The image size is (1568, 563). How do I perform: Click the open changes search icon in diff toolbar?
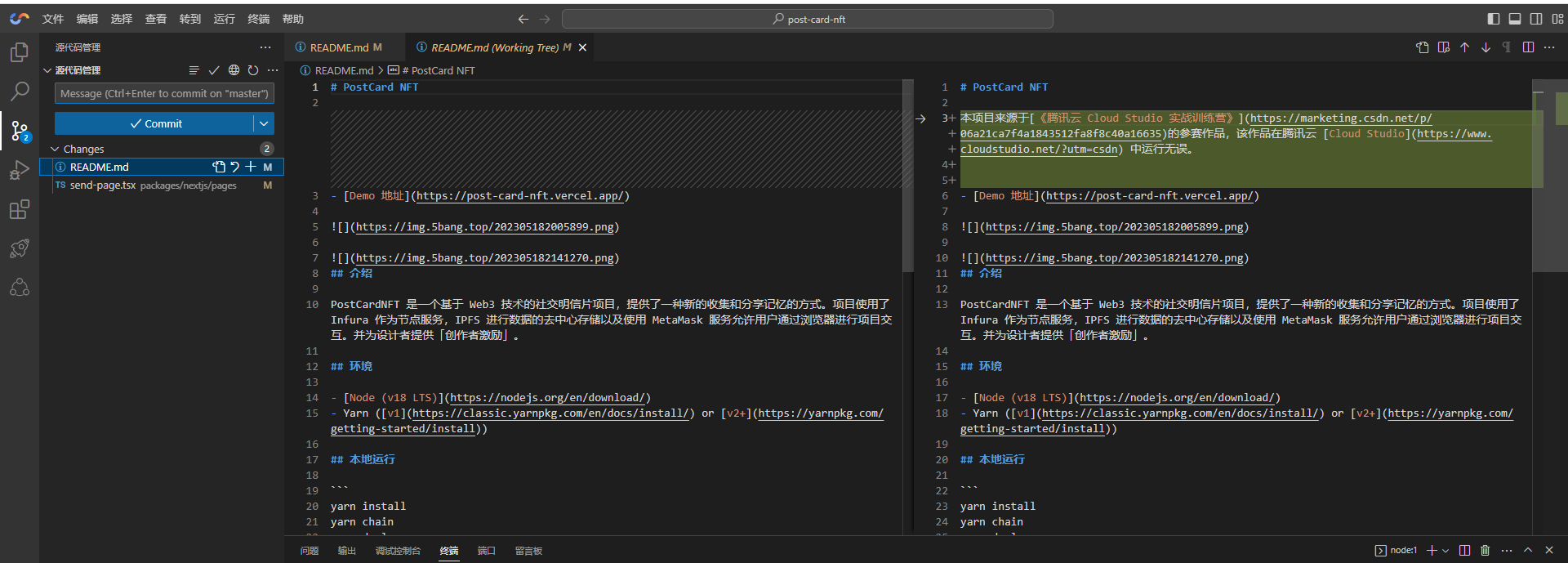[x=1444, y=47]
